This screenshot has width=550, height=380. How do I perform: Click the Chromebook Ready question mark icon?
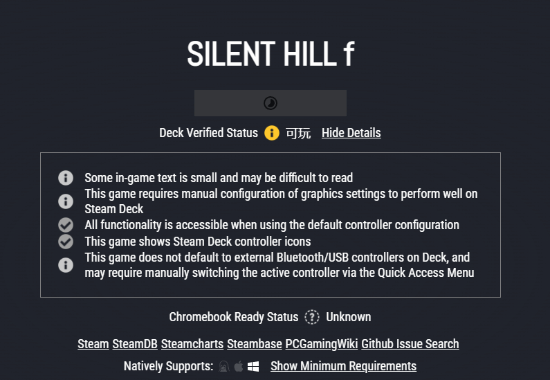point(312,317)
